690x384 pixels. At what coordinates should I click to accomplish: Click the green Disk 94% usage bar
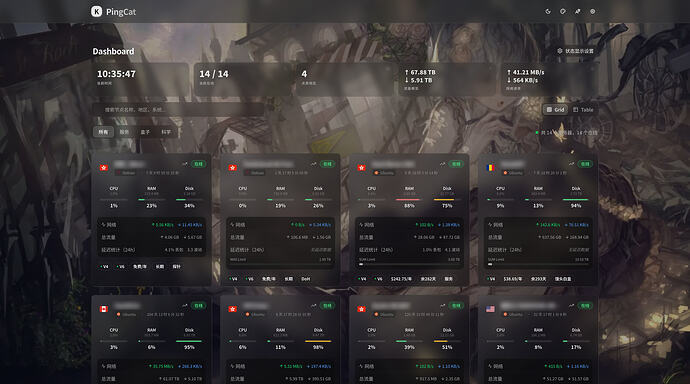(576, 200)
